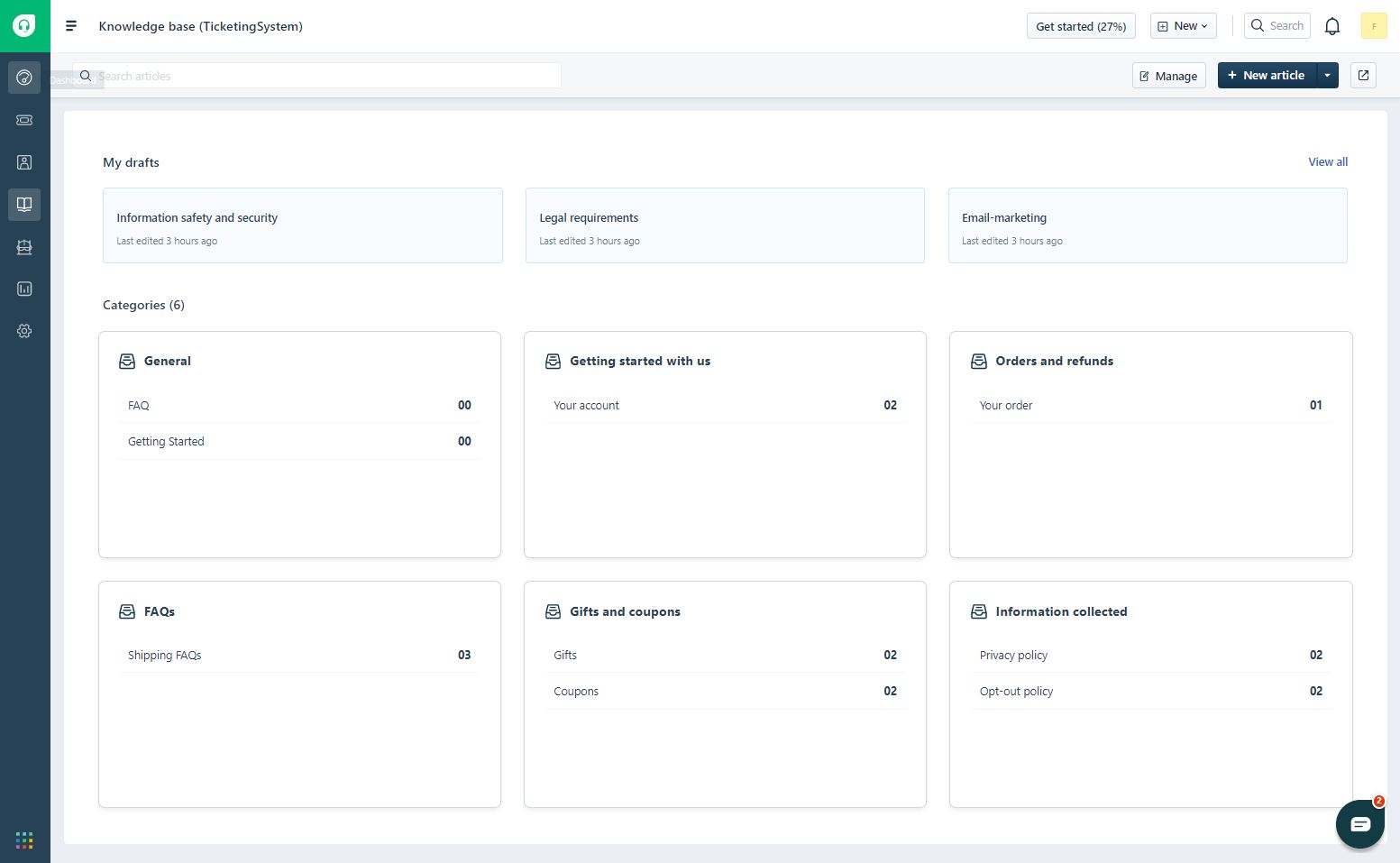
Task: Open the Shipping FAQs folder
Action: 165,656
